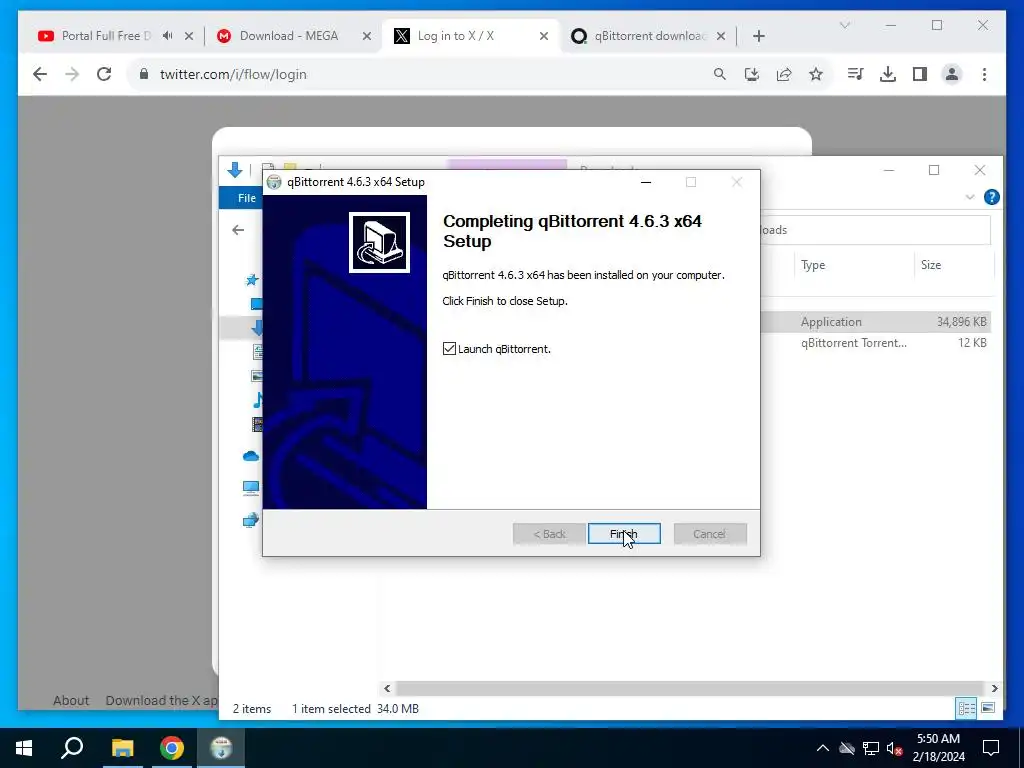
Task: Show hidden system tray icons
Action: 823,748
